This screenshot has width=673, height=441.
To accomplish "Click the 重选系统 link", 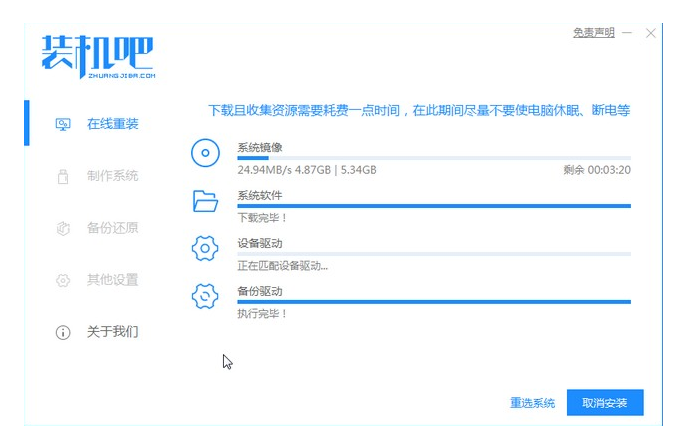I will pyautogui.click(x=532, y=403).
